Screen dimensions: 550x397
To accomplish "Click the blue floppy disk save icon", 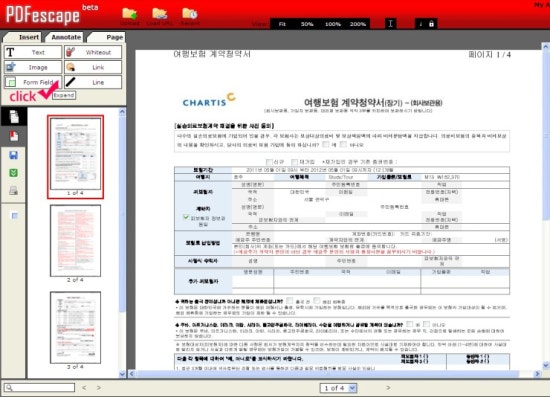I will coord(14,155).
